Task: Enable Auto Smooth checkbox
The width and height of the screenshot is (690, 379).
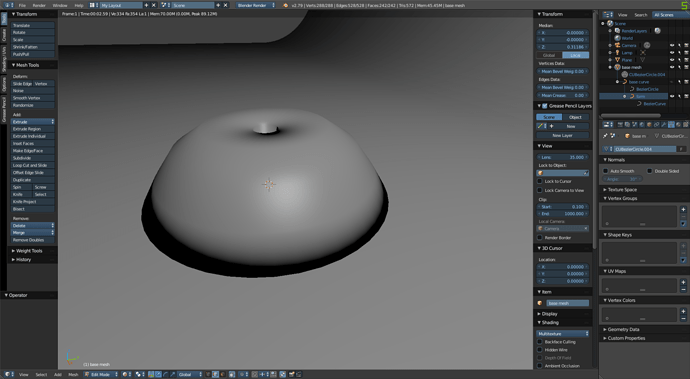Action: click(606, 171)
